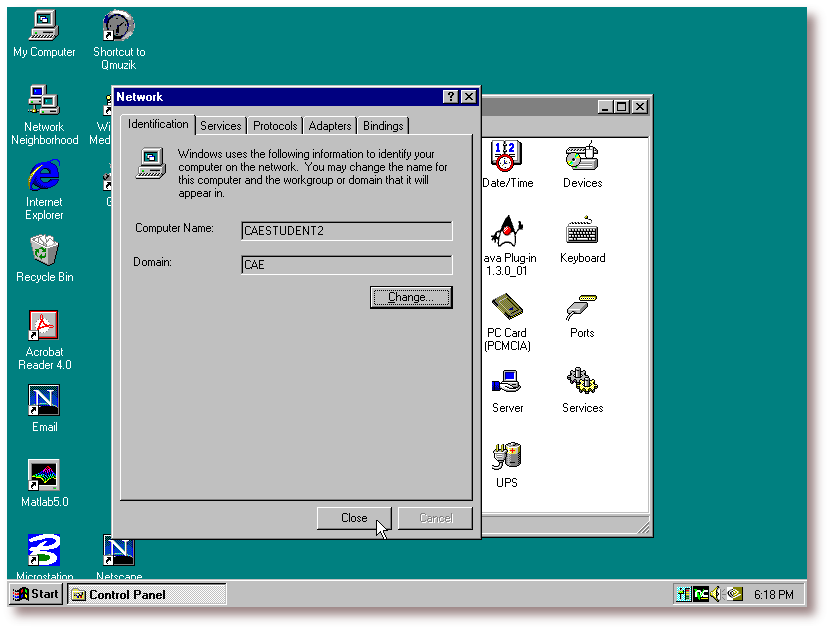Switch to the Services tab

[220, 126]
